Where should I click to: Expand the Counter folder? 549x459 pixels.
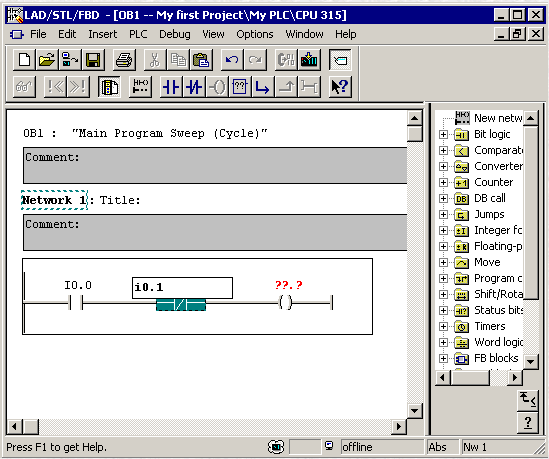point(443,182)
